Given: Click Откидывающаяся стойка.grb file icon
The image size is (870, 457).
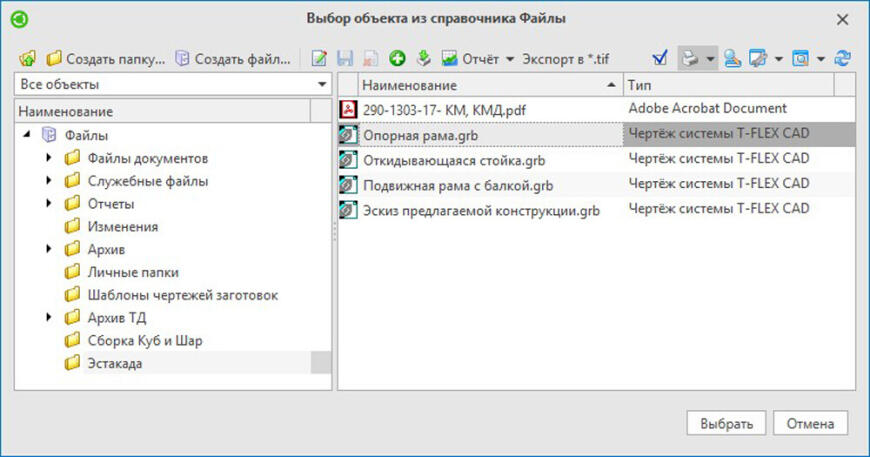Looking at the screenshot, I should [x=348, y=160].
